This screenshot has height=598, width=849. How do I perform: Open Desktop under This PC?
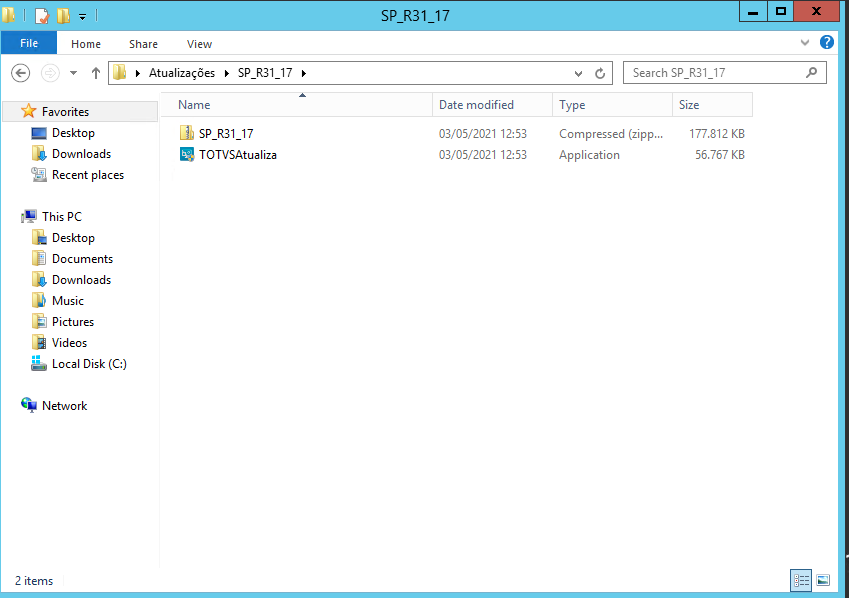pos(73,238)
